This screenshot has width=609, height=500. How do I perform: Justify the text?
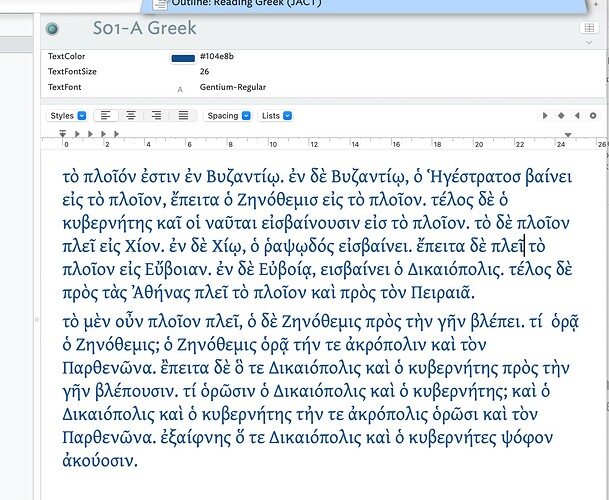point(183,115)
